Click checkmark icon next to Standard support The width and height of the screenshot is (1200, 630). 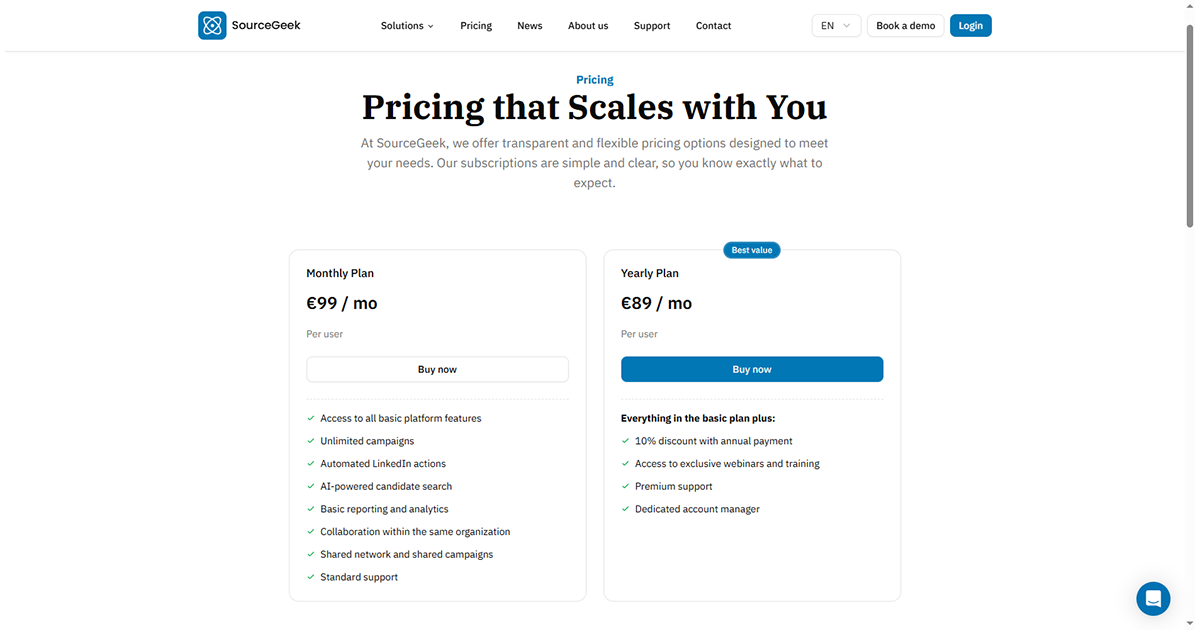tap(311, 577)
